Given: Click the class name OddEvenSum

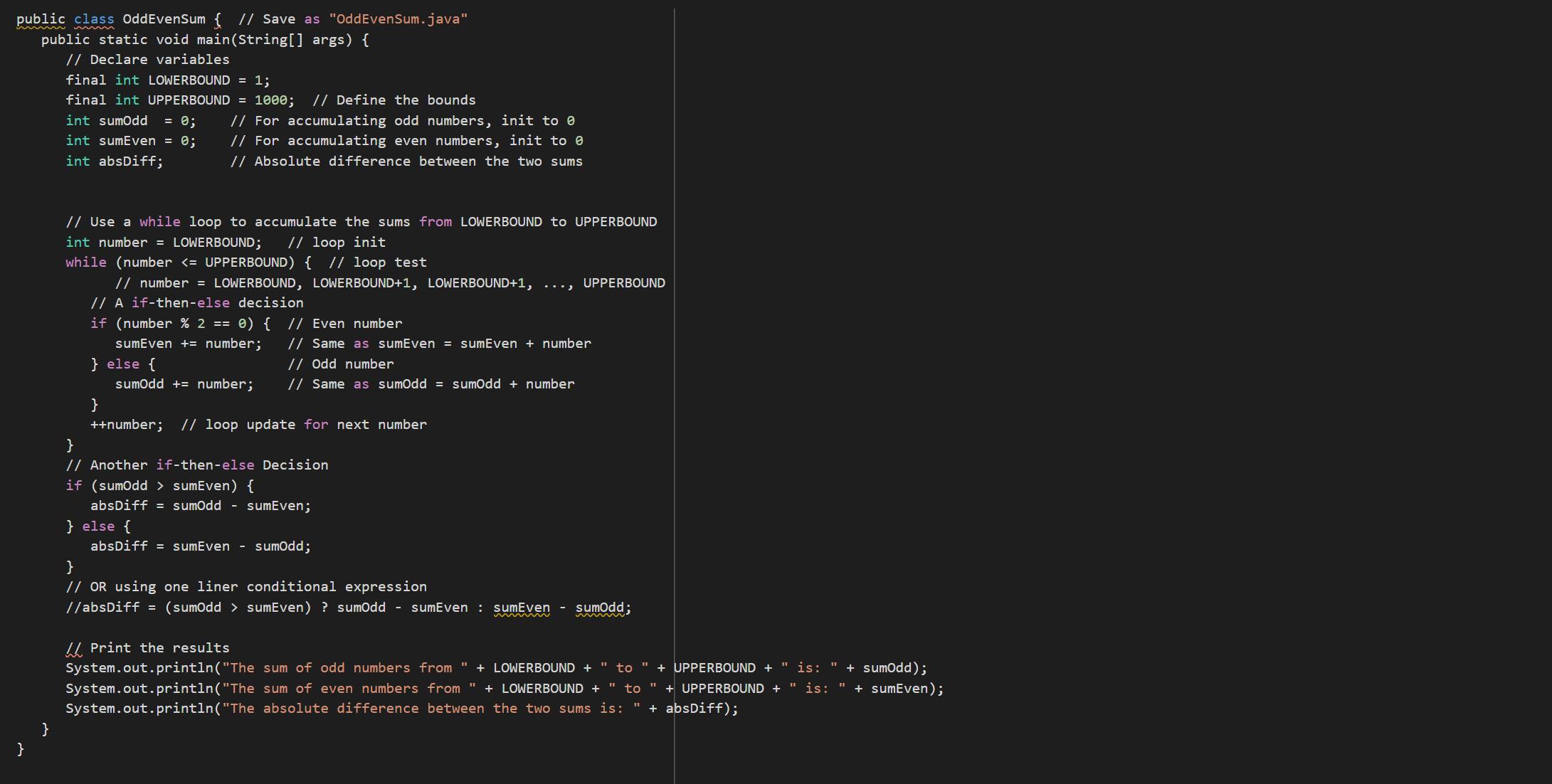Looking at the screenshot, I should click(x=164, y=19).
